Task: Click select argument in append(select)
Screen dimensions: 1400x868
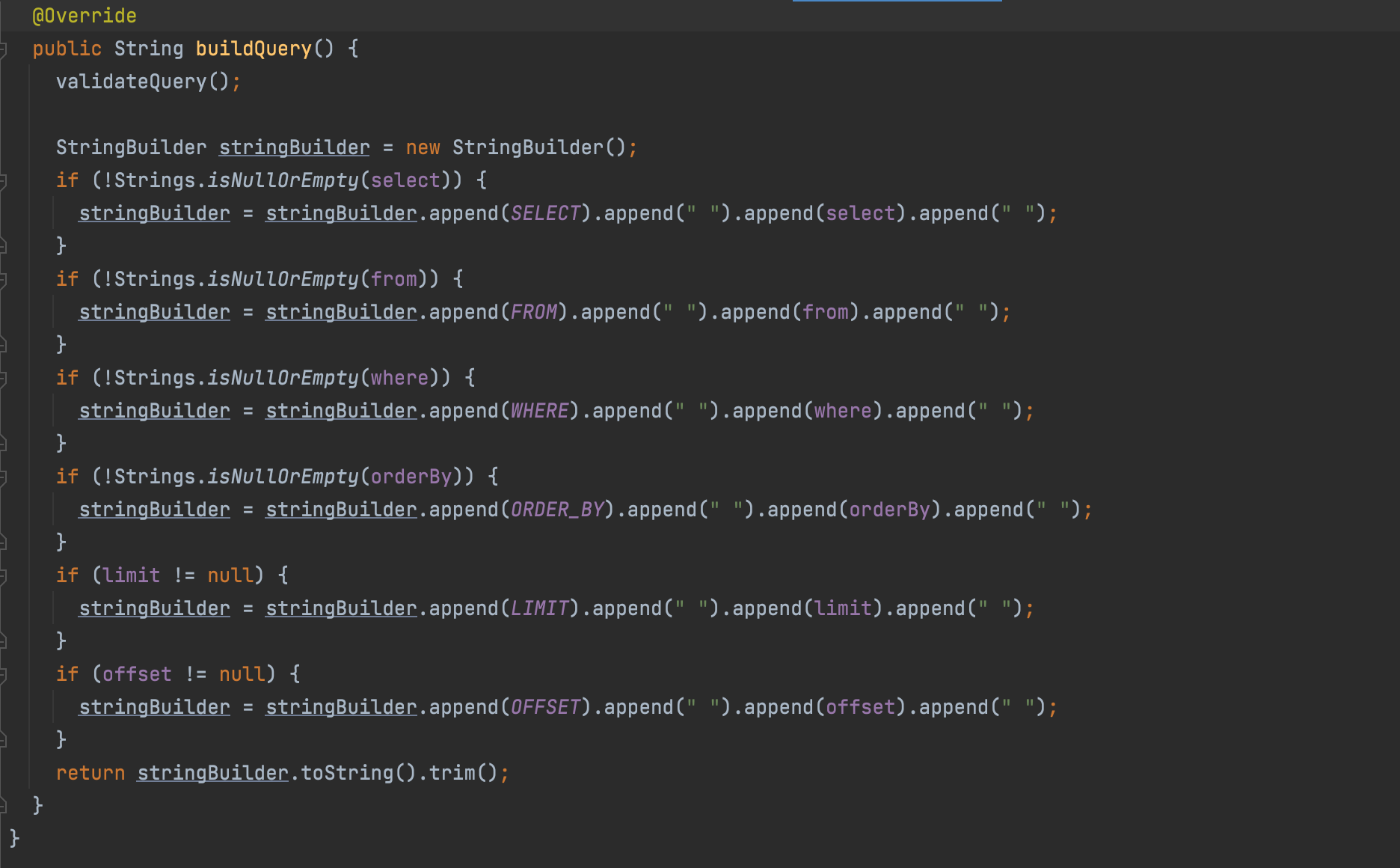Action: tap(860, 213)
